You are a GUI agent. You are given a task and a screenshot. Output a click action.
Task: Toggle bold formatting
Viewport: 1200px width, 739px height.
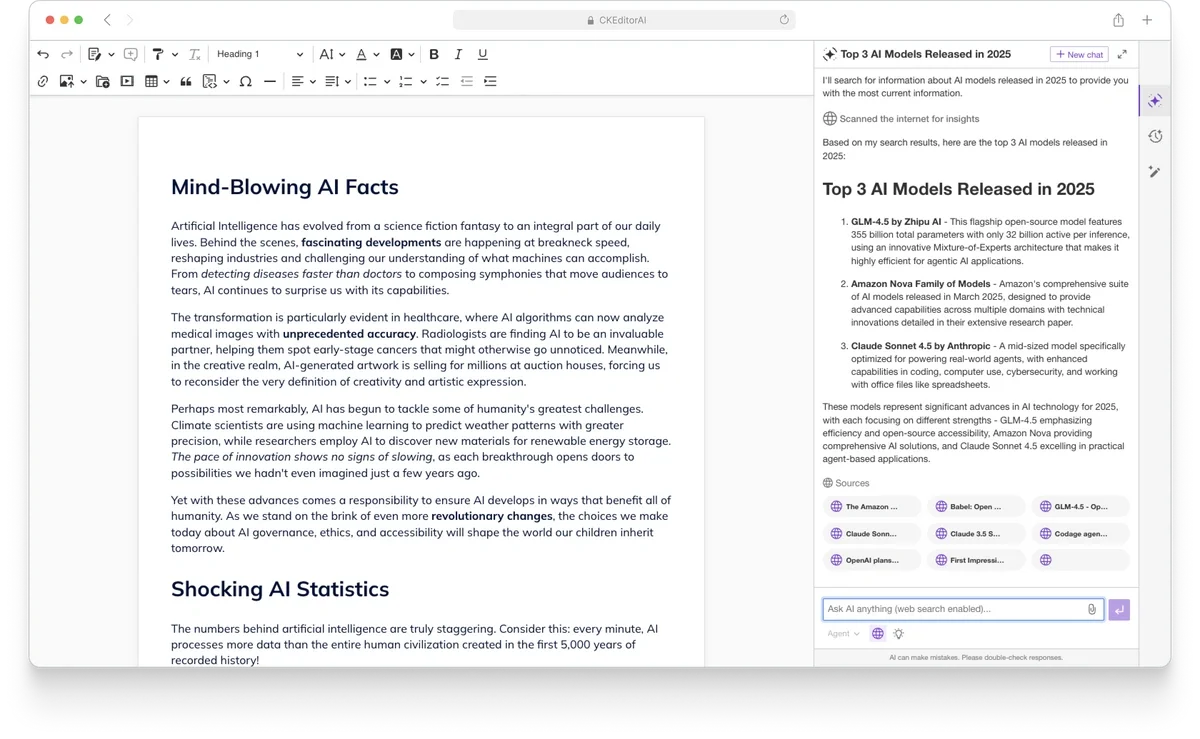tap(434, 54)
